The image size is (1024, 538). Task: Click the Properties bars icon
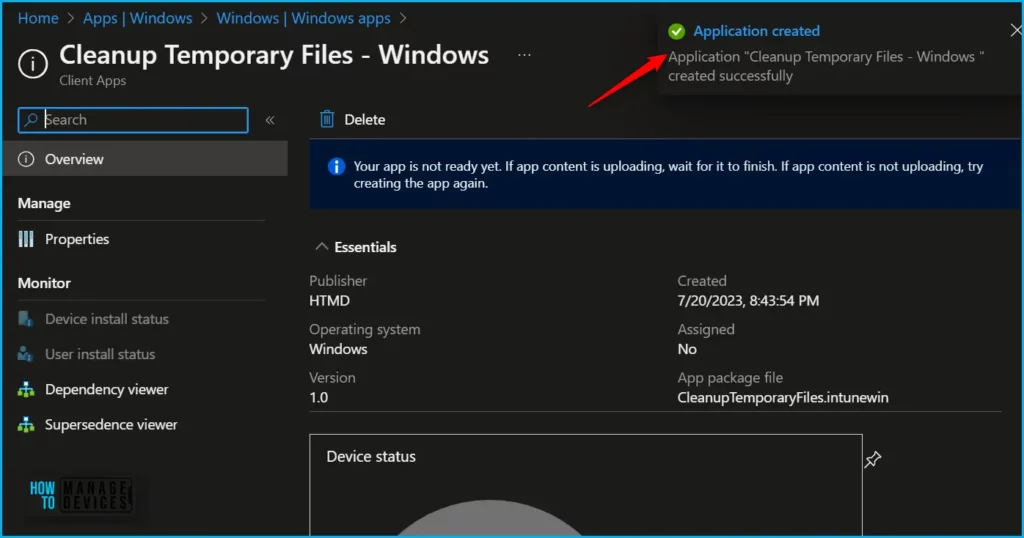click(26, 239)
